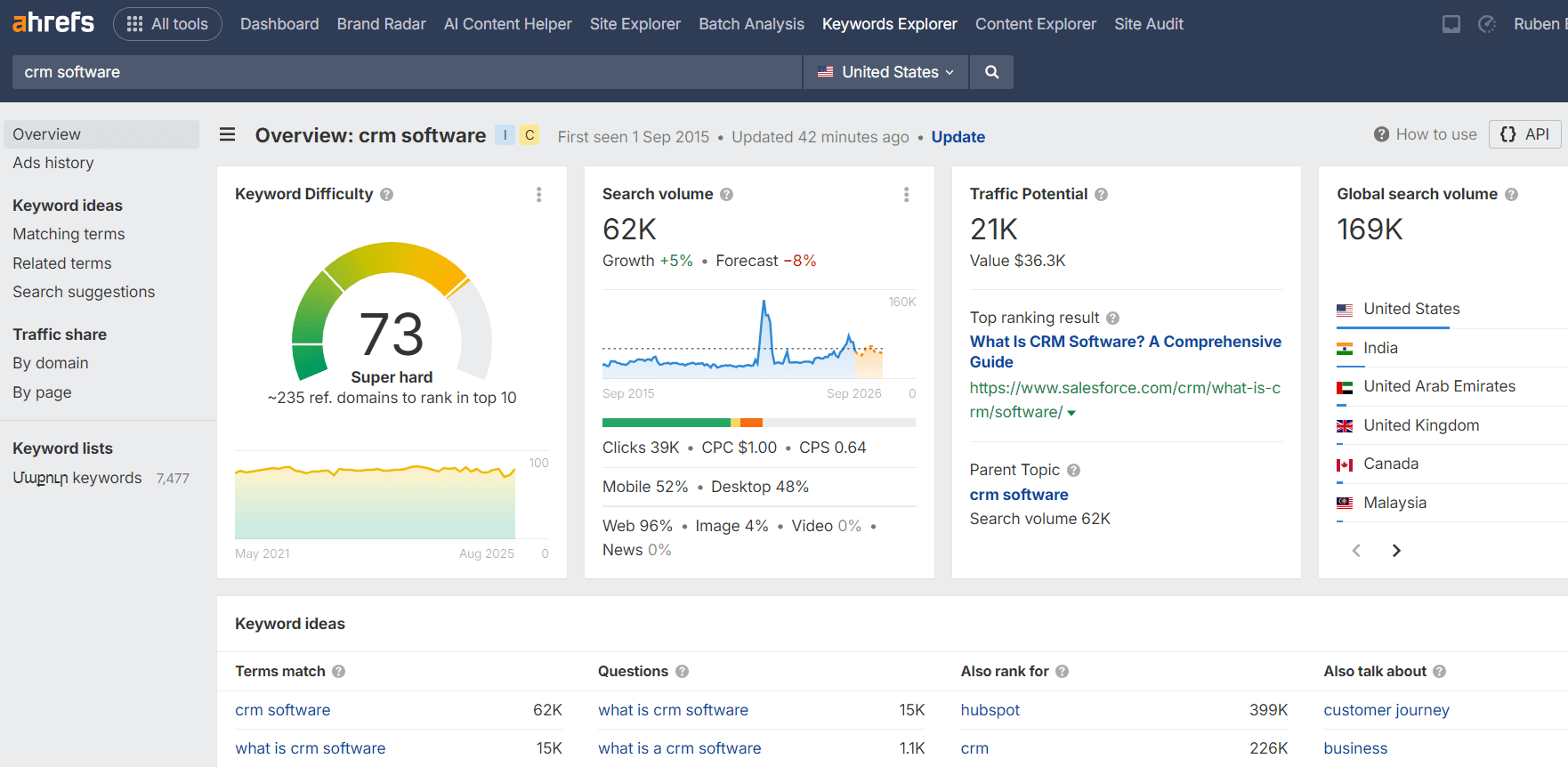Click the Update link
This screenshot has height=767, width=1568.
pos(958,137)
